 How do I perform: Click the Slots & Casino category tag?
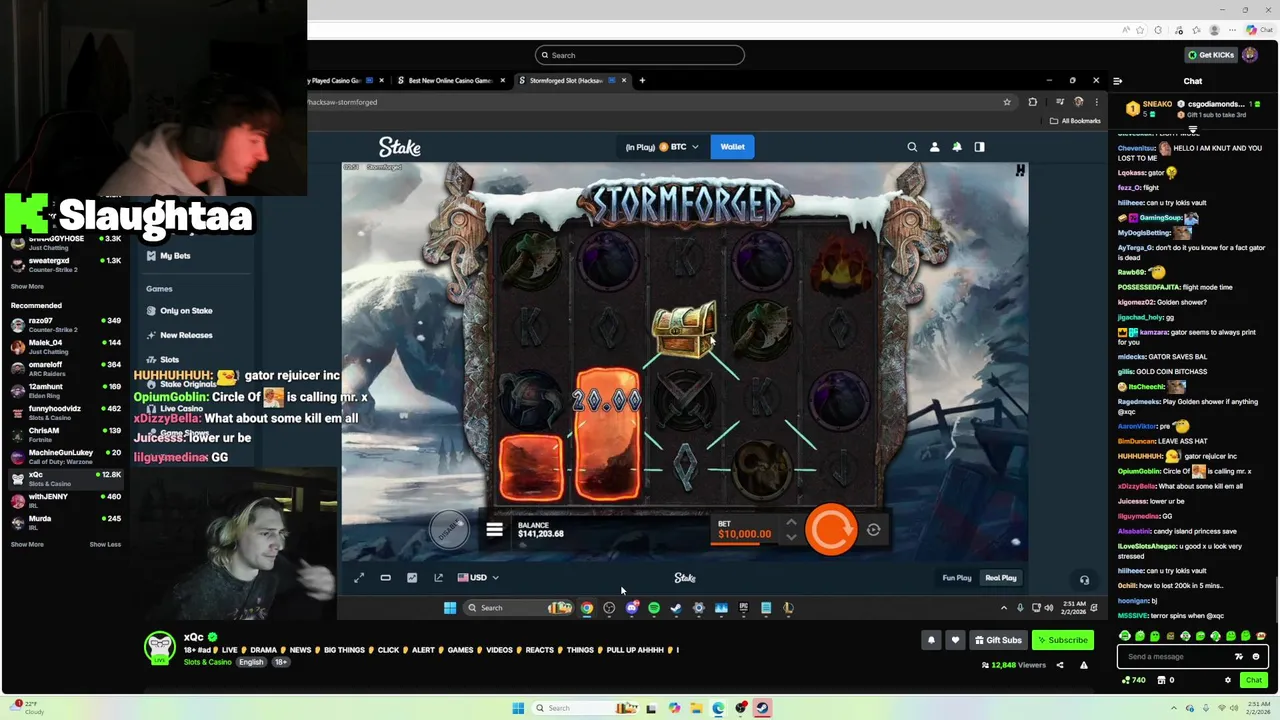pyautogui.click(x=207, y=662)
